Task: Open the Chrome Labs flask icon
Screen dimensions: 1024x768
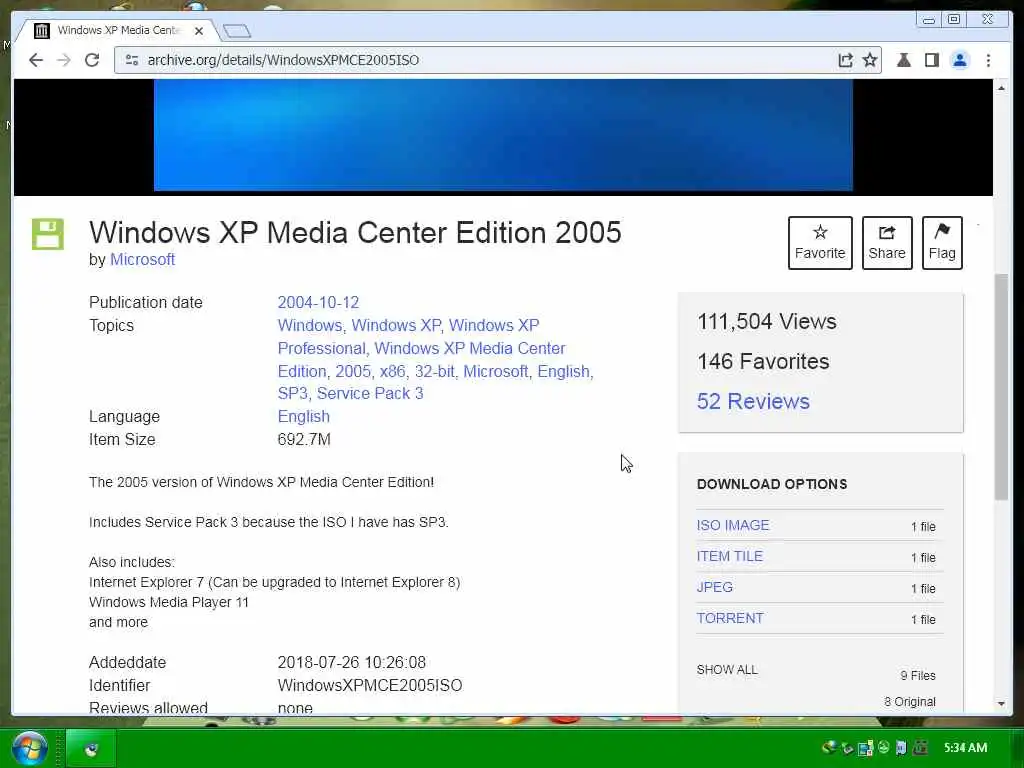Action: pyautogui.click(x=904, y=60)
